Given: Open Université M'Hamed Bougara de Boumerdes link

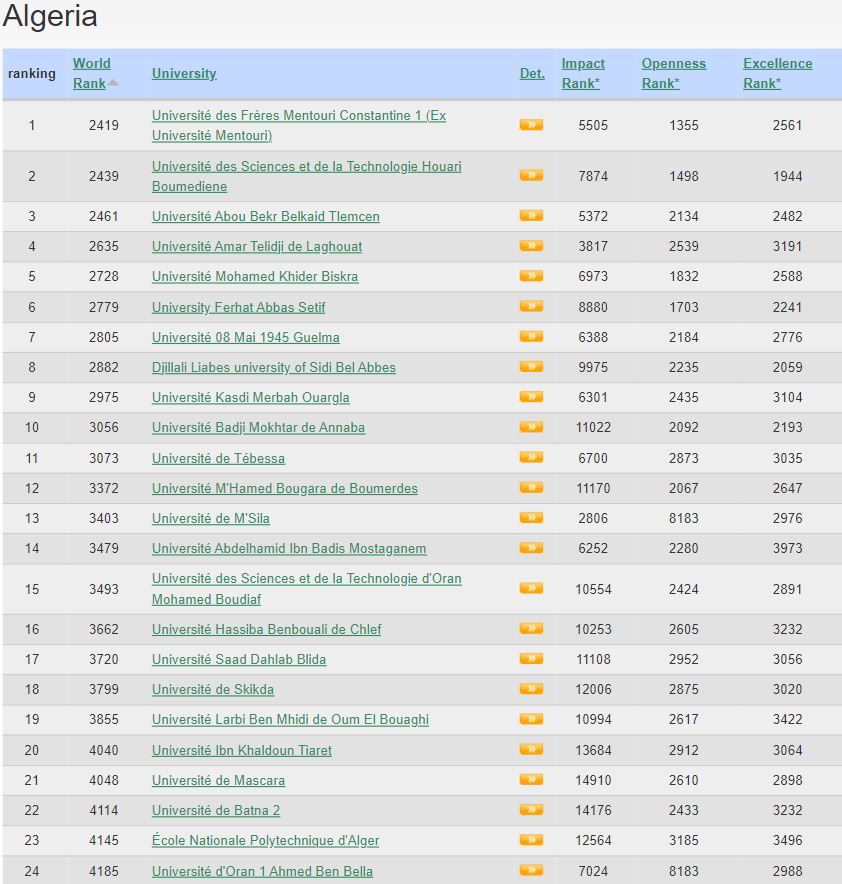Looking at the screenshot, I should pos(285,488).
